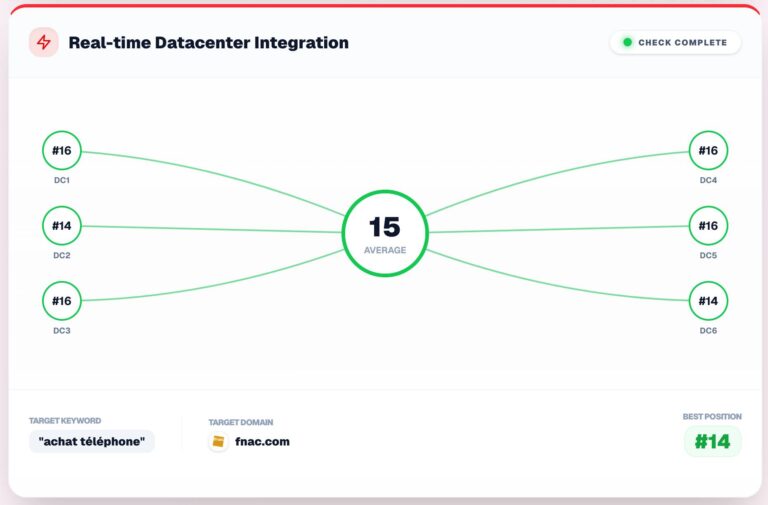Image resolution: width=768 pixels, height=505 pixels.
Task: Select the DC6 node circle showing #14
Action: (708, 301)
